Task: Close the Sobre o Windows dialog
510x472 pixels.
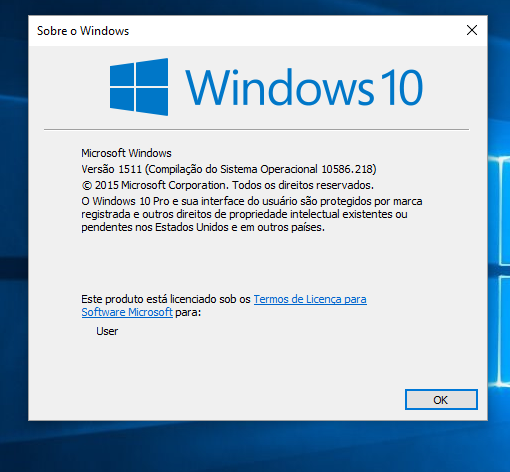Action: [472, 30]
